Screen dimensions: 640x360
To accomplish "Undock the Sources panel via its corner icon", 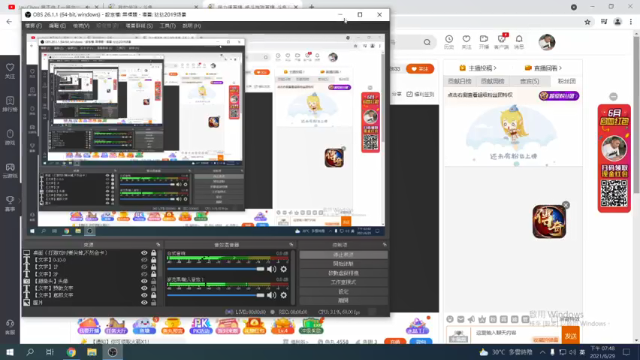I will pos(158,244).
